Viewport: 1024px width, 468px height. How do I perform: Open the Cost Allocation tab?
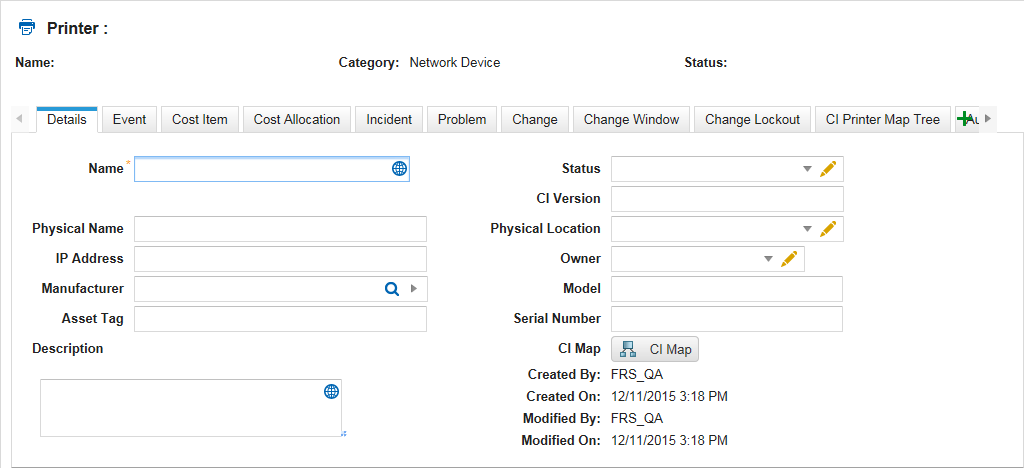click(x=297, y=119)
